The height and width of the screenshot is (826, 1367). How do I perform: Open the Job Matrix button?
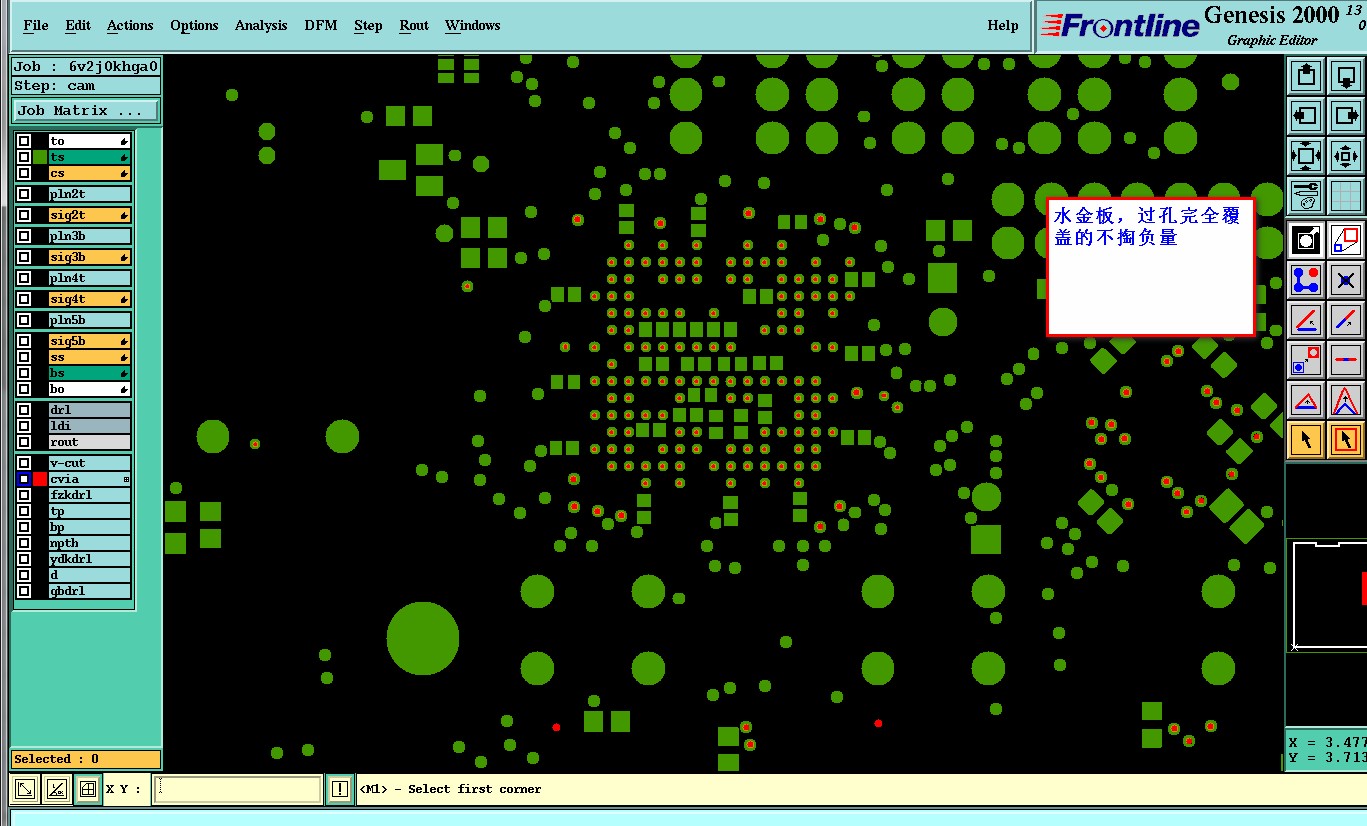coord(86,110)
